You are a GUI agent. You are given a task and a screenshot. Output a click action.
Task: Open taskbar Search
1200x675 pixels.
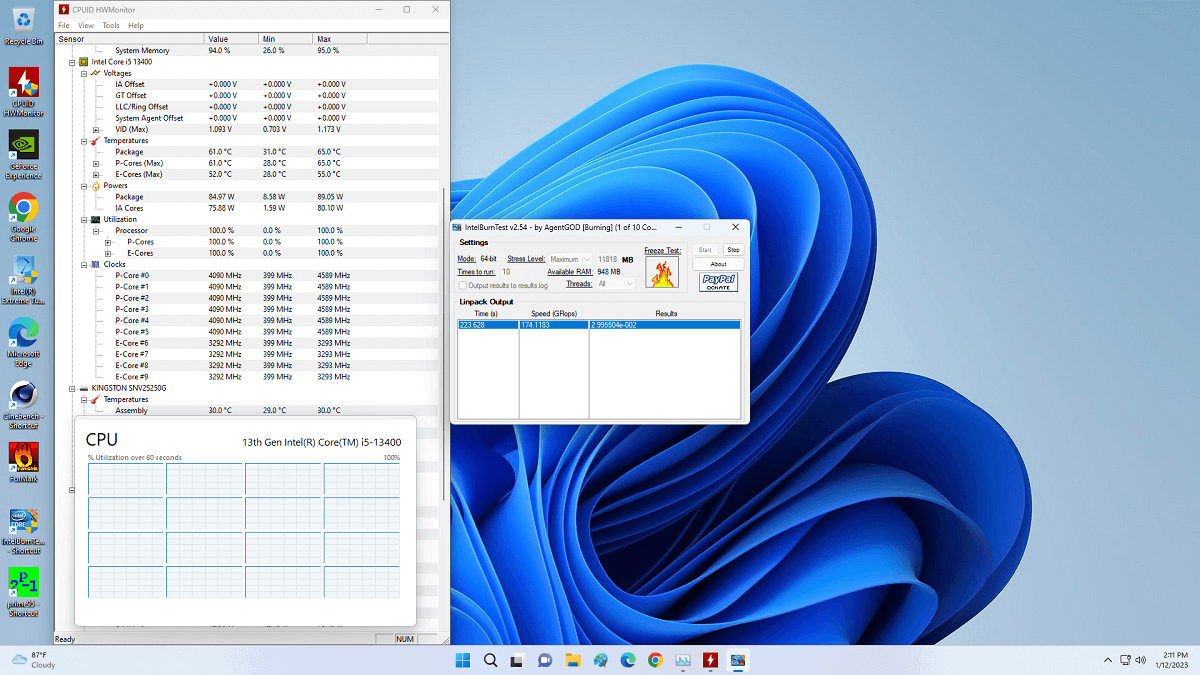pyautogui.click(x=491, y=660)
